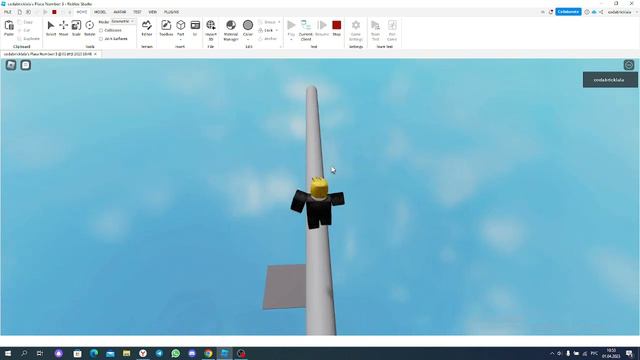Image resolution: width=640 pixels, height=360 pixels.
Task: Open the Material Manager
Action: pyautogui.click(x=231, y=30)
